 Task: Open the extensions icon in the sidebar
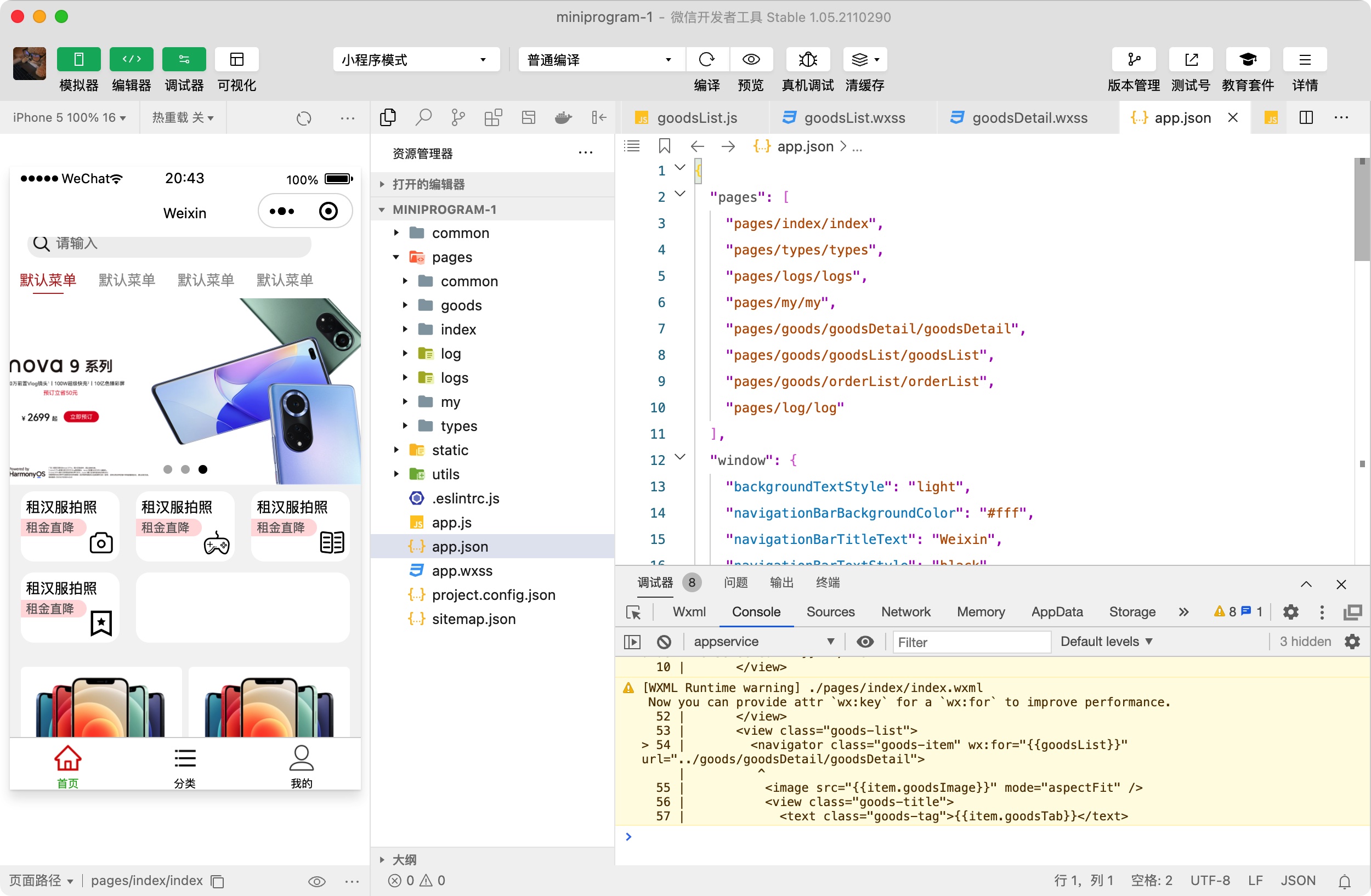click(494, 117)
